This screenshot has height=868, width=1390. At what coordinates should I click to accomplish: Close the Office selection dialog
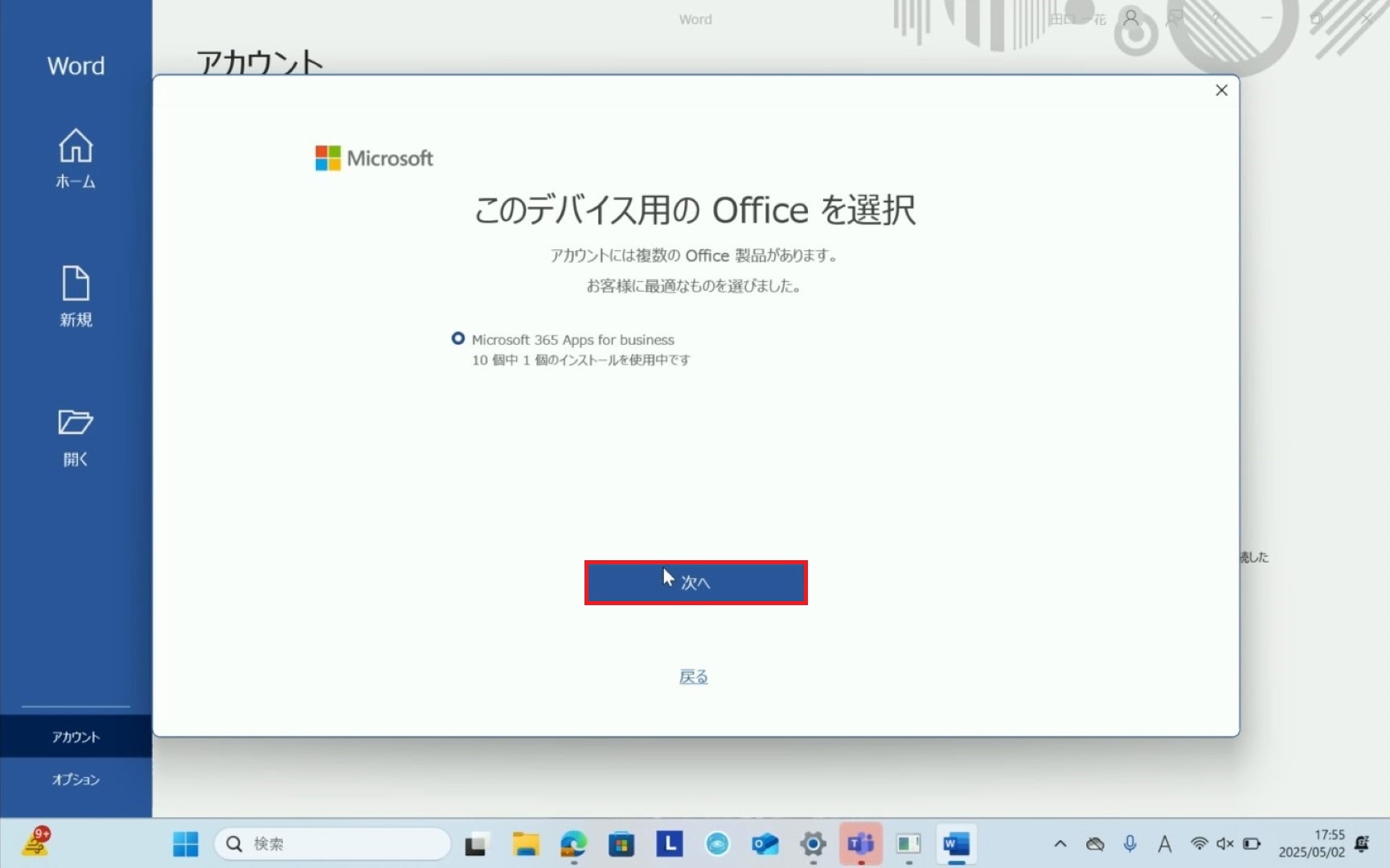click(1221, 90)
